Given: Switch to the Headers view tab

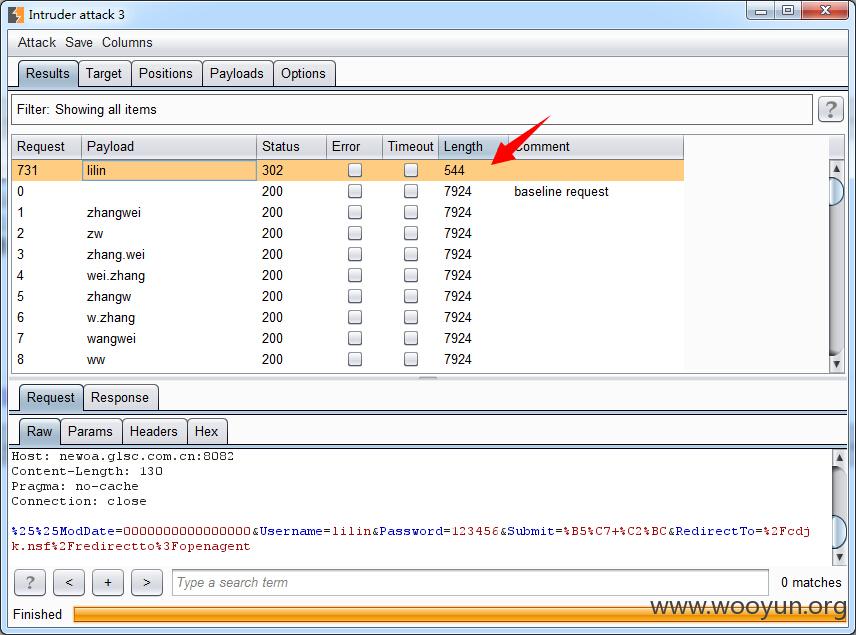Looking at the screenshot, I should (153, 431).
